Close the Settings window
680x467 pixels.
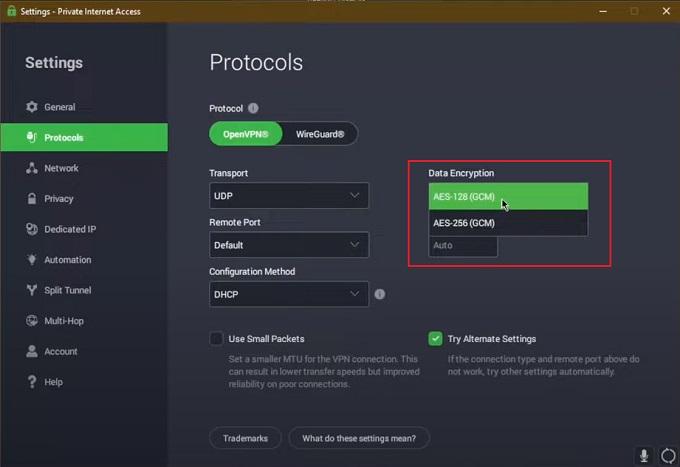[666, 11]
